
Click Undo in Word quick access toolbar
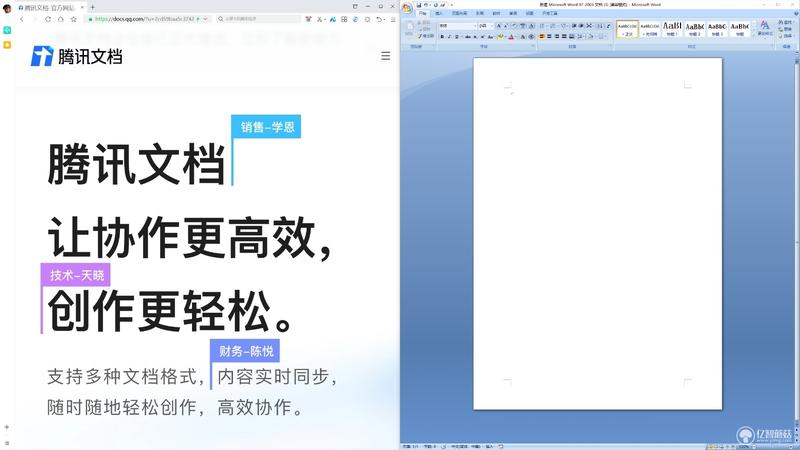coord(426,5)
